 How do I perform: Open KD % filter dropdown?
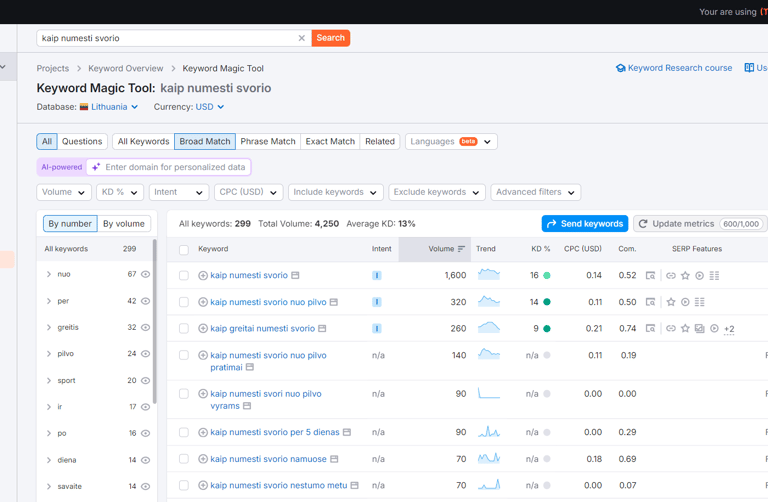tap(120, 192)
